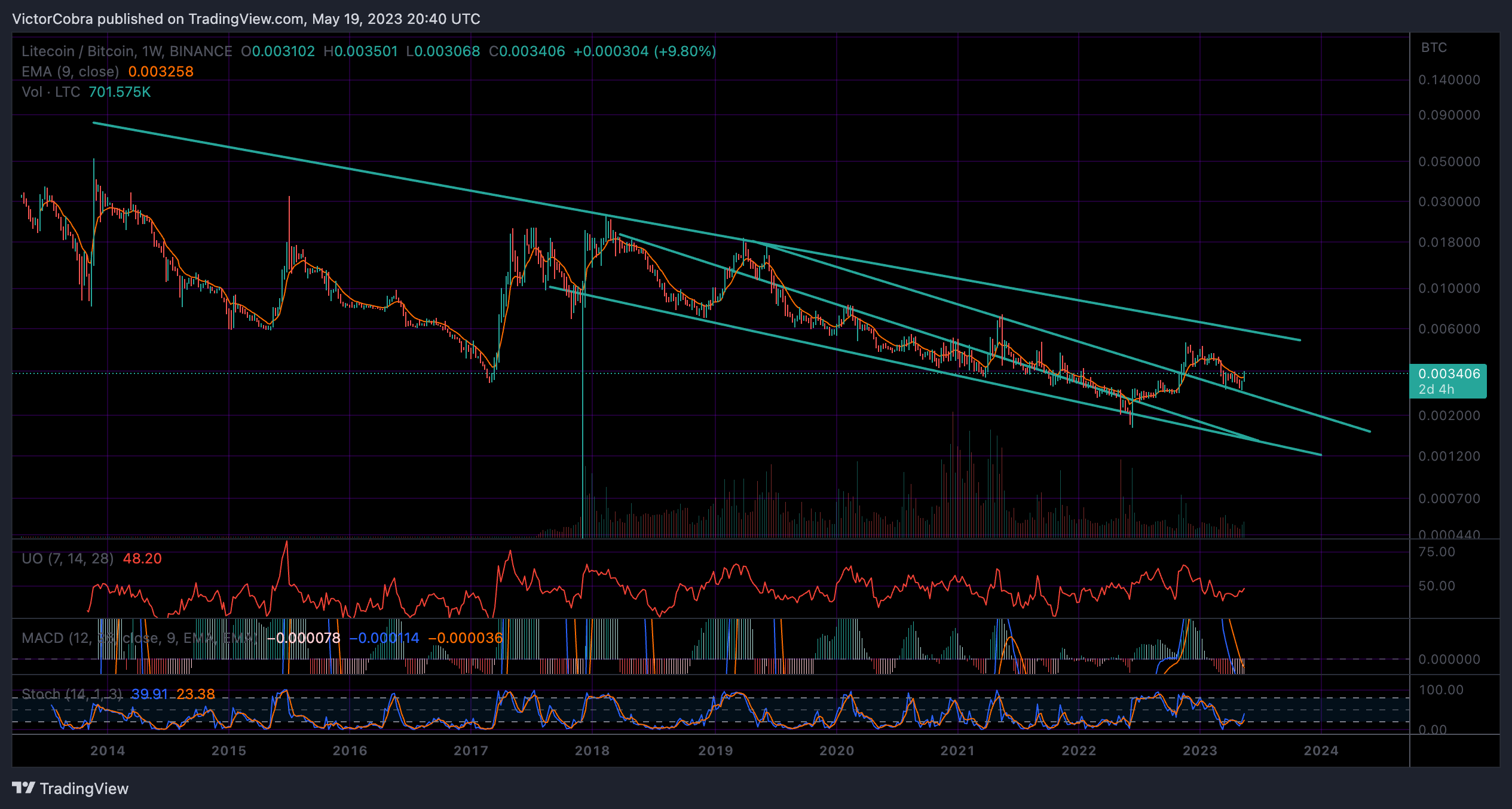Click the MACD line value −0.000114
Viewport: 1512px width, 809px height.
click(x=384, y=638)
